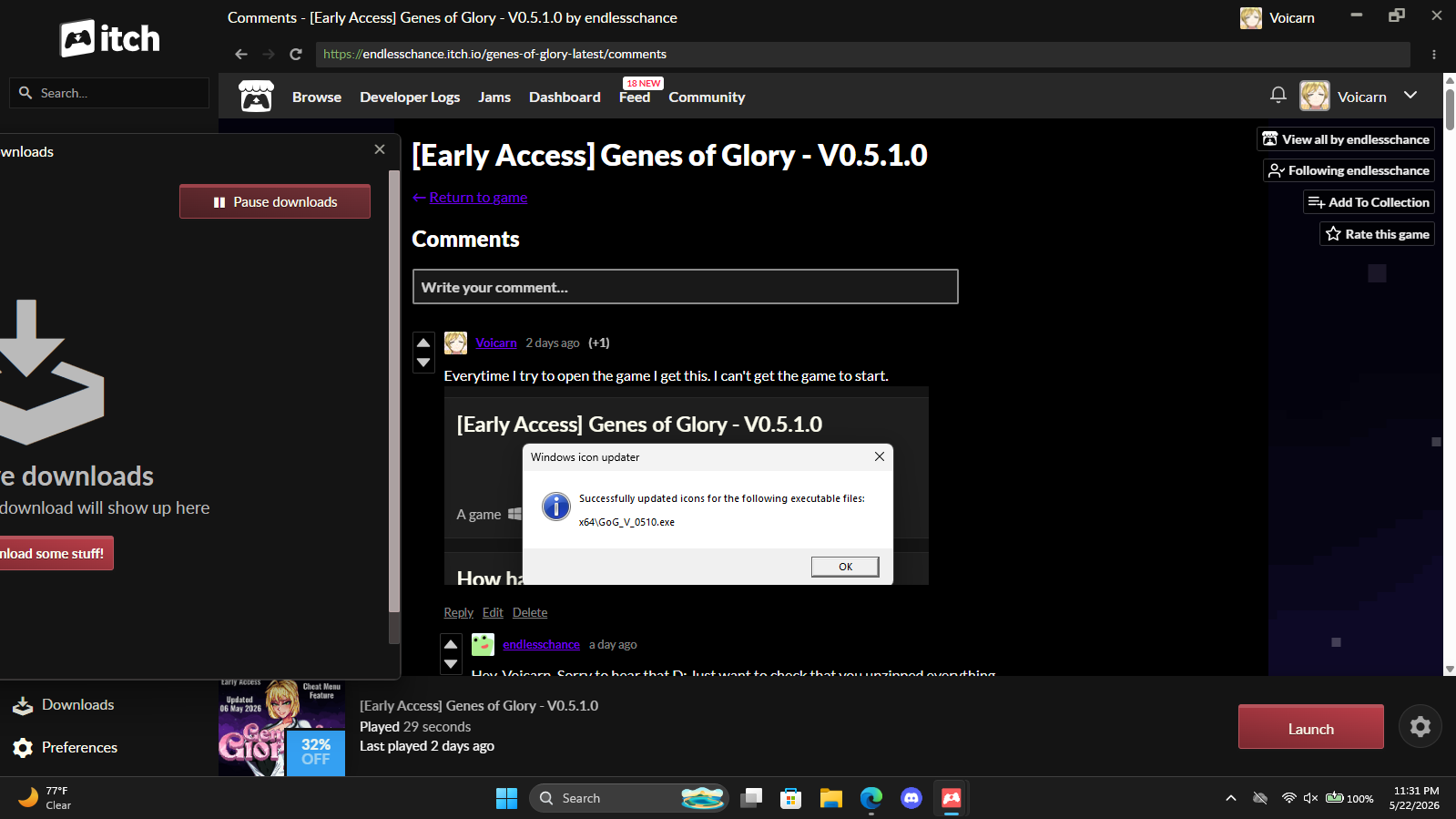Open game settings with the gear icon
1456x819 pixels.
1420,726
